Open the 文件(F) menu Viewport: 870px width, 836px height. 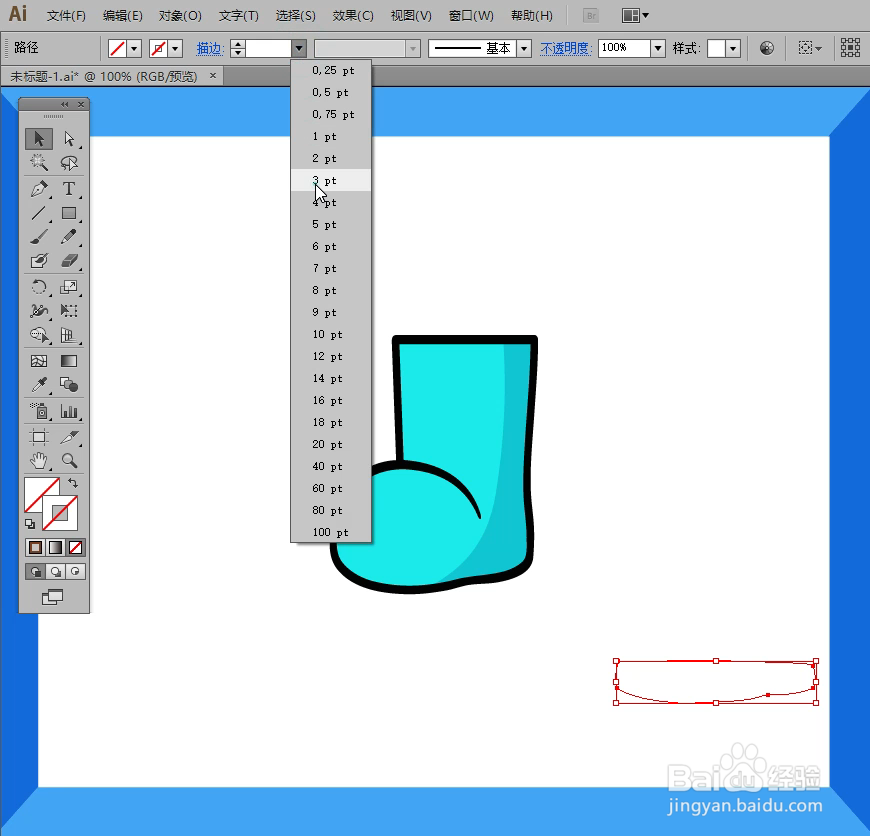66,16
